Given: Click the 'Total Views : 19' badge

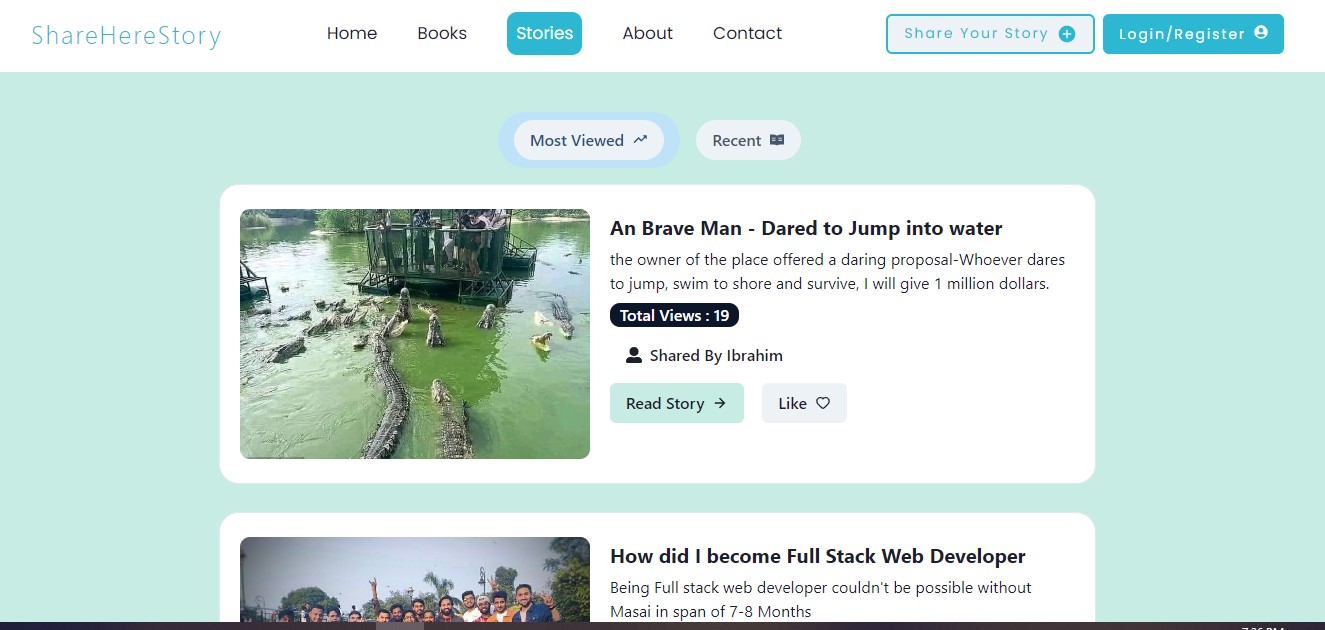Looking at the screenshot, I should click(674, 315).
